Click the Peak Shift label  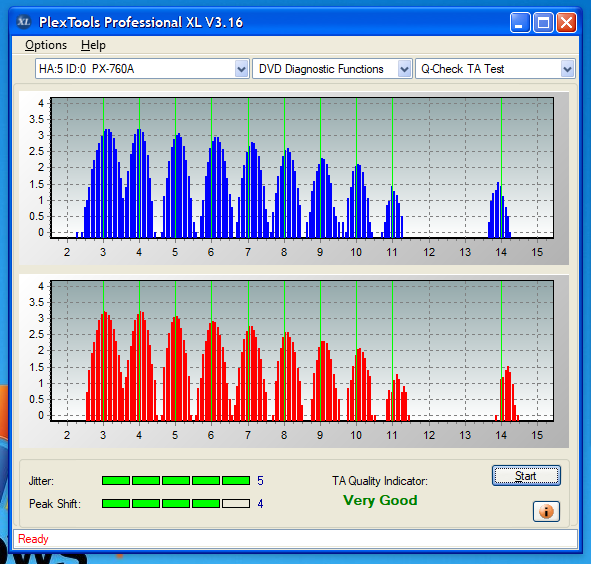55,504
